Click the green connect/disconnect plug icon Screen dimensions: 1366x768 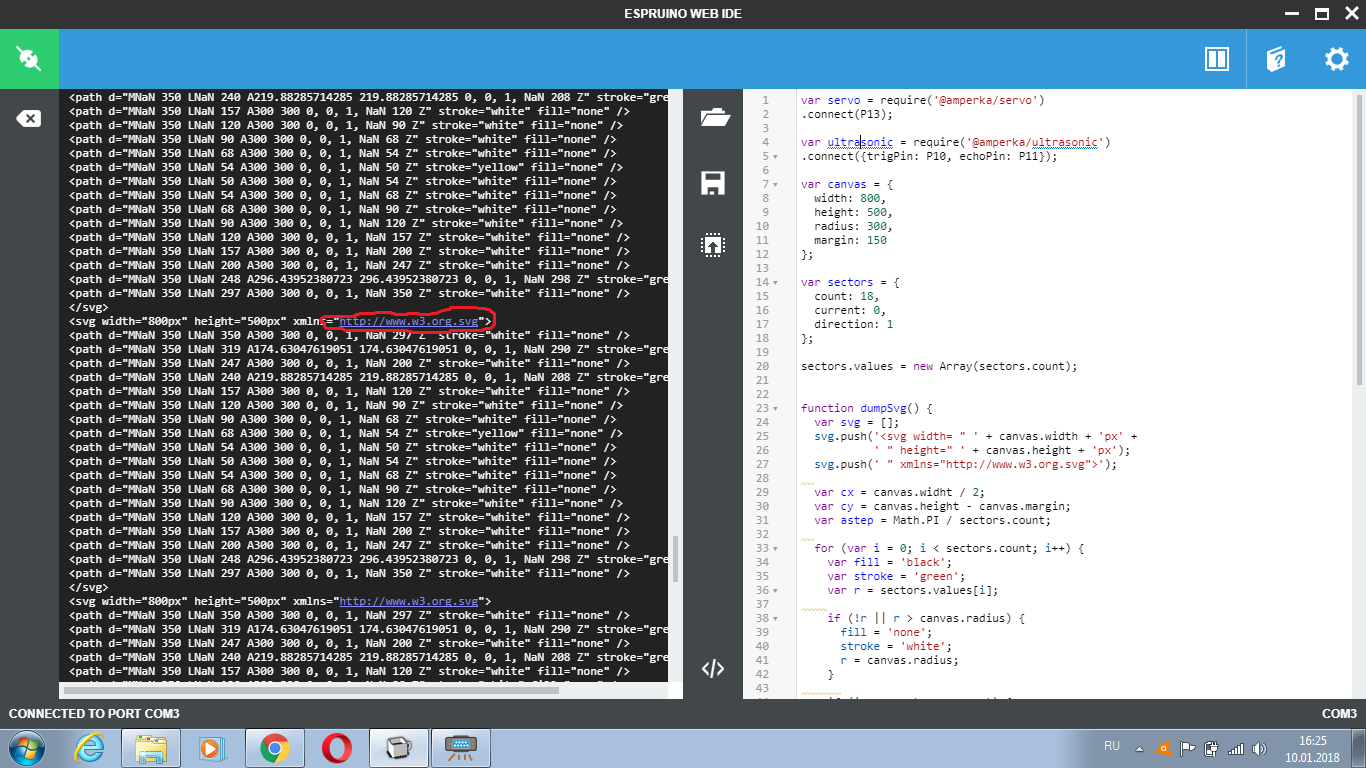click(29, 59)
